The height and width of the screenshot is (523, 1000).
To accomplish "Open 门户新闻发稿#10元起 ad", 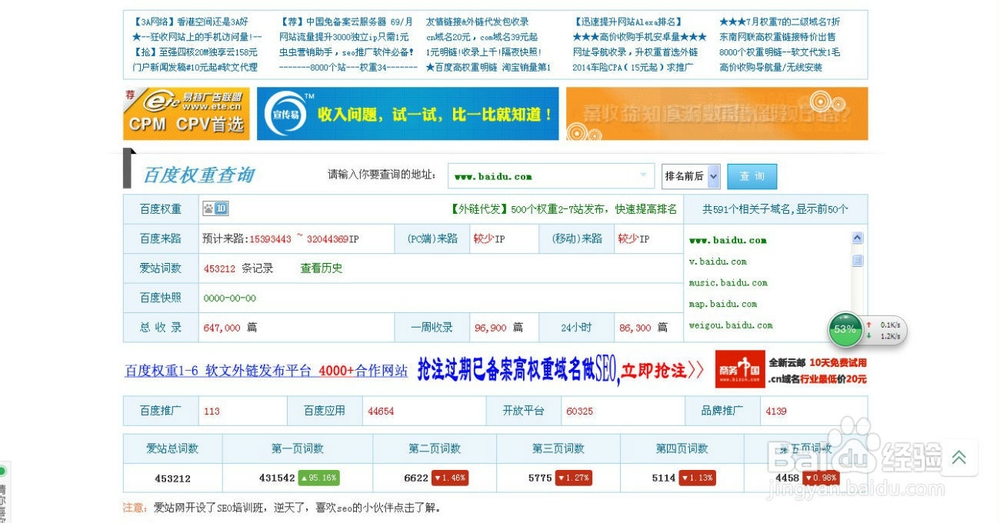I will click(195, 67).
